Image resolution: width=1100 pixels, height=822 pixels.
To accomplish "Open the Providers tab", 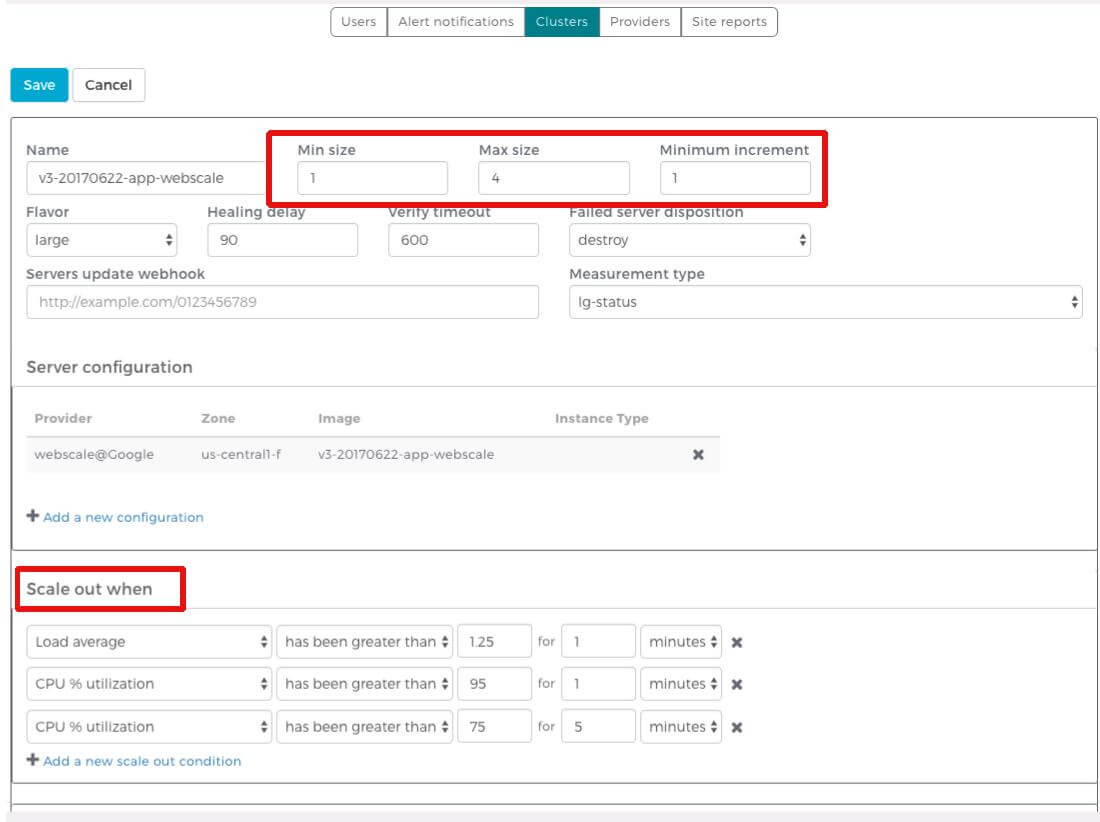I will coord(640,22).
